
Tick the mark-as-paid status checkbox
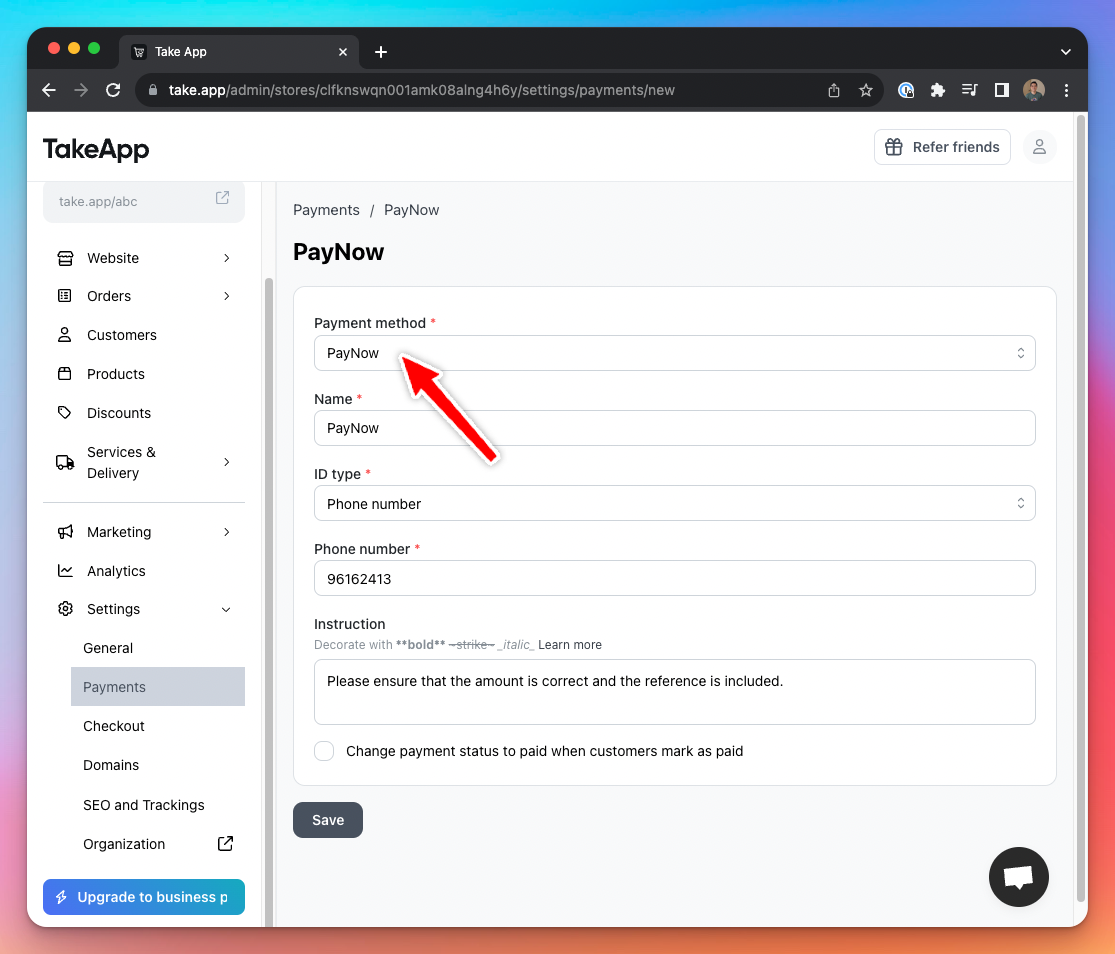[324, 751]
